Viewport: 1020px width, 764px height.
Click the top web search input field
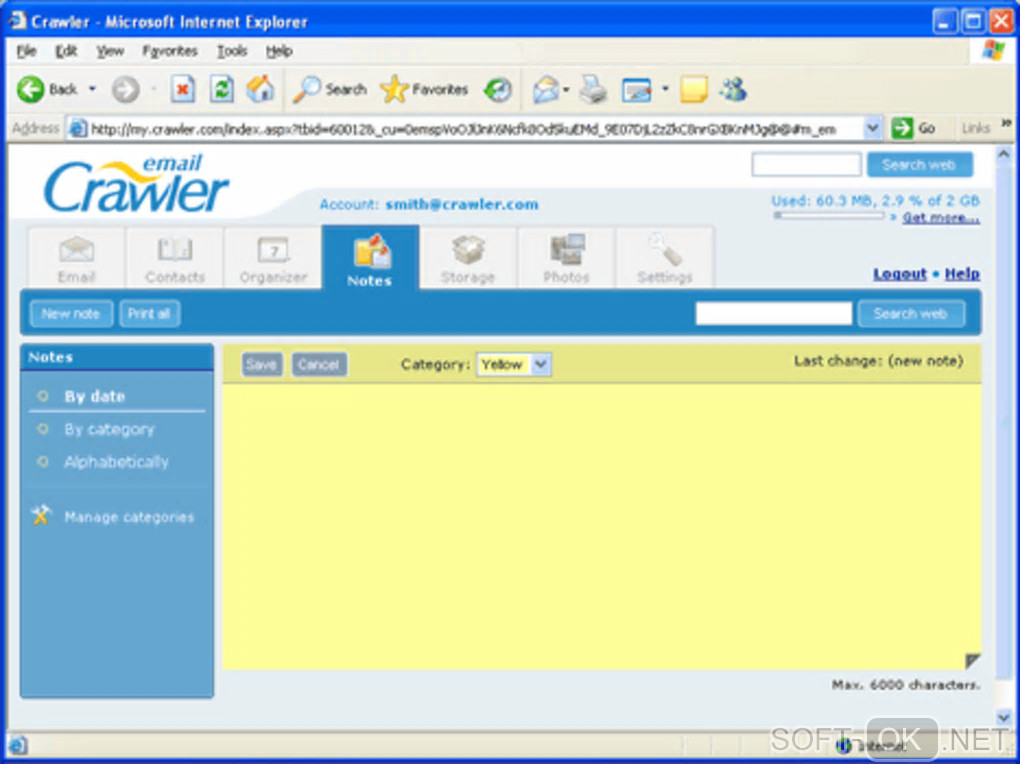tap(806, 165)
